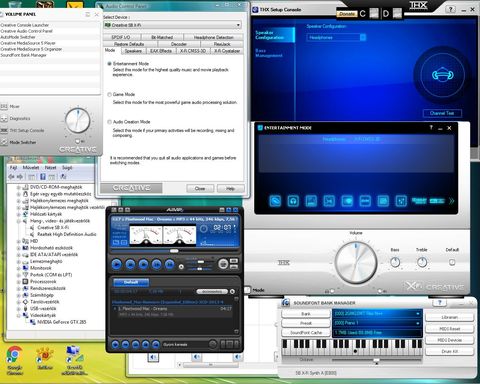The image size is (480, 384).
Task: Toggle mute under the Volume Panel knob
Action: [x=78, y=141]
